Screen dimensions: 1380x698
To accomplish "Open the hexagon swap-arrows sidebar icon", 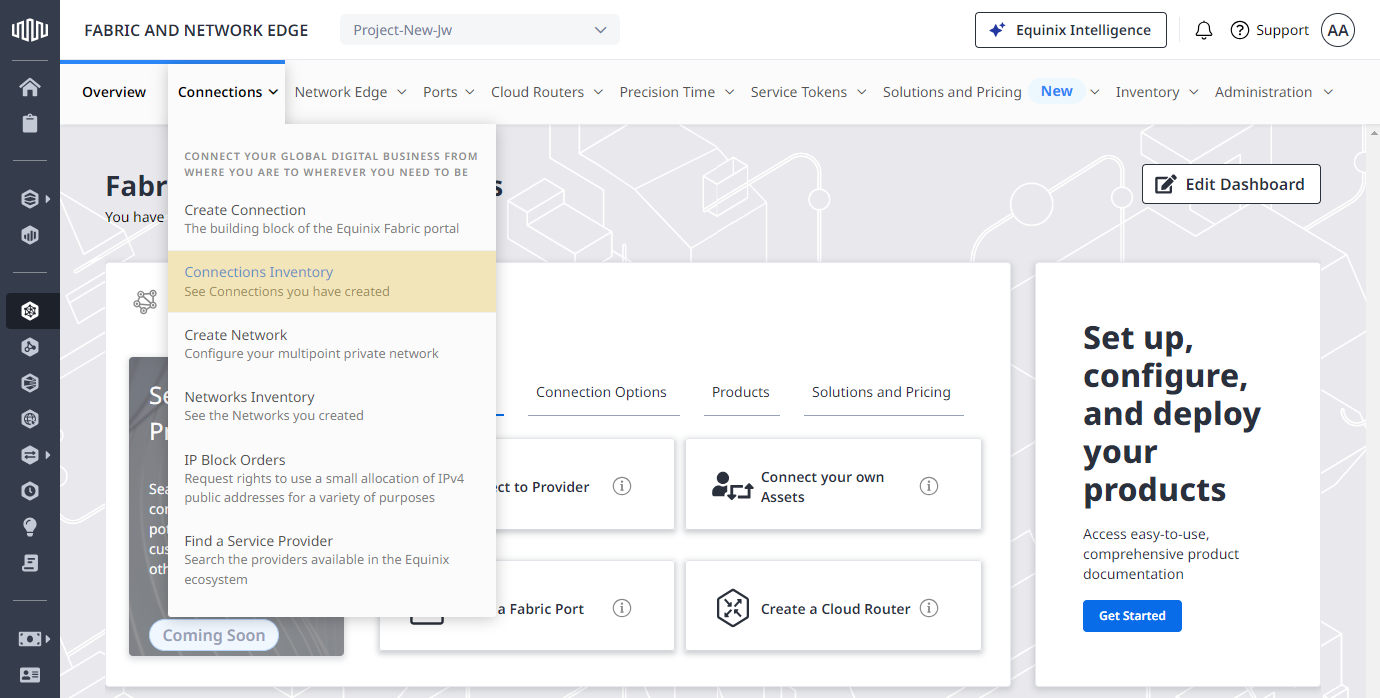I will pos(30,455).
